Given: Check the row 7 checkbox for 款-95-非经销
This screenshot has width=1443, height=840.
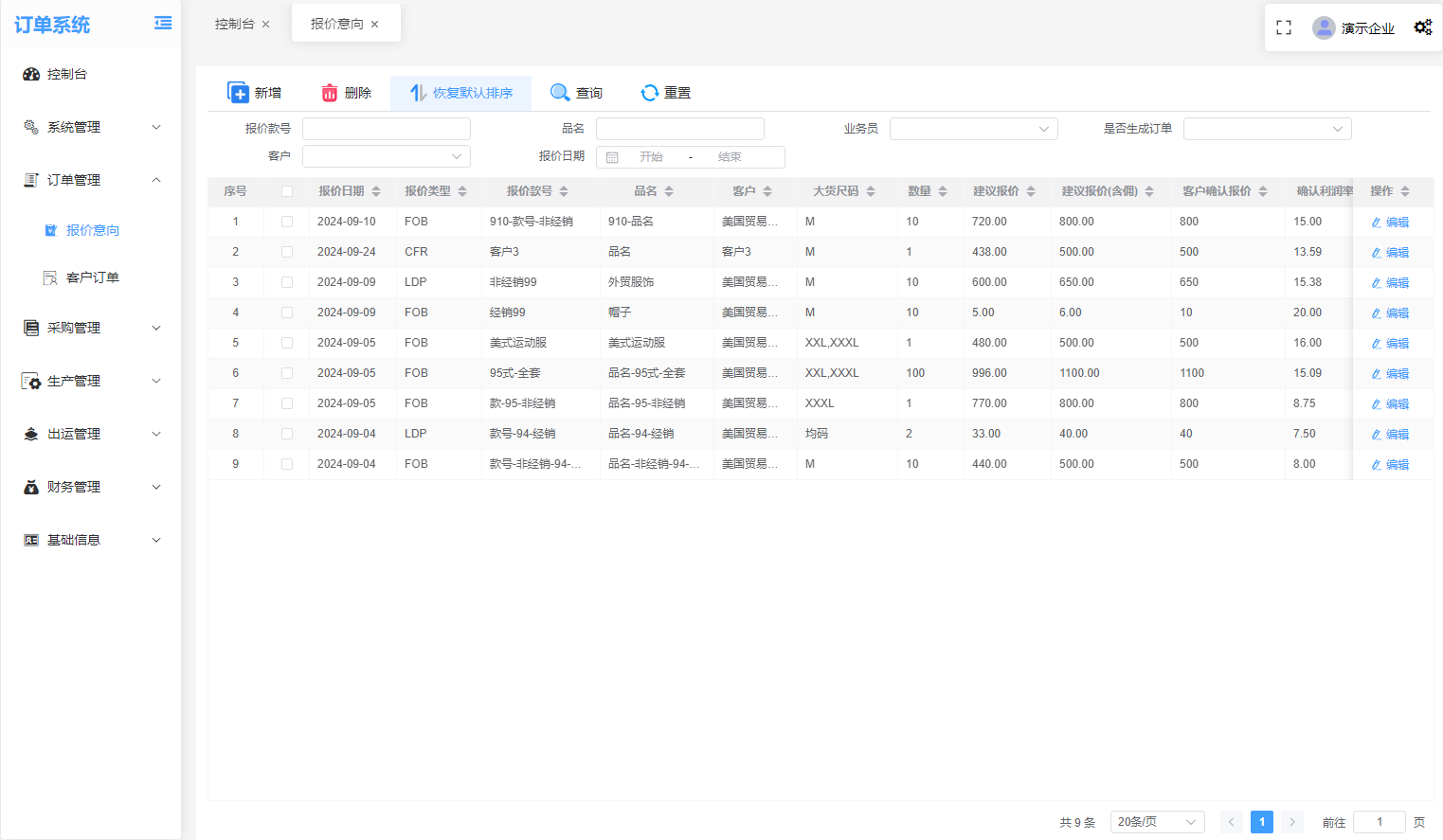Looking at the screenshot, I should [x=287, y=403].
